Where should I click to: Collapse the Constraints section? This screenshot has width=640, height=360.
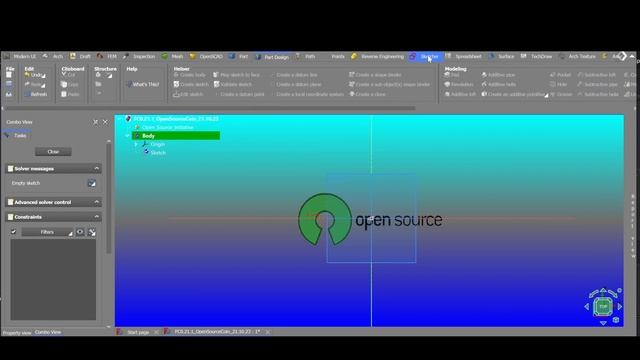pos(97,217)
